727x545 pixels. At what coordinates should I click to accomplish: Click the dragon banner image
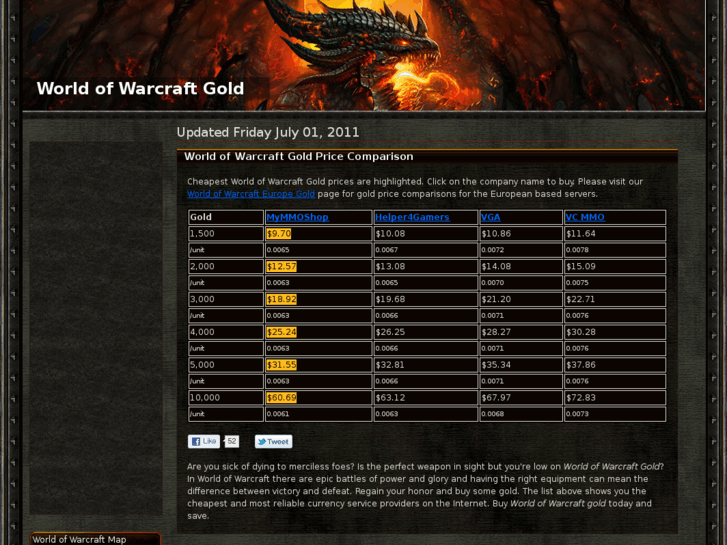[x=364, y=55]
